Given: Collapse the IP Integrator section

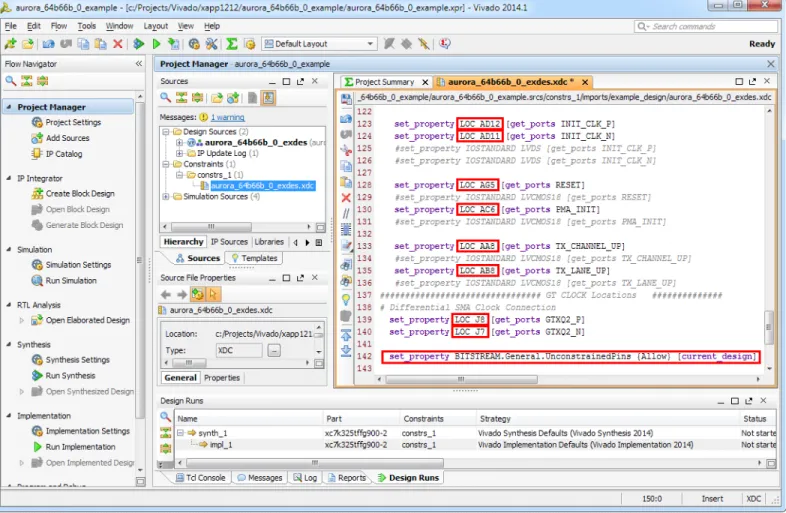Looking at the screenshot, I should (9, 178).
